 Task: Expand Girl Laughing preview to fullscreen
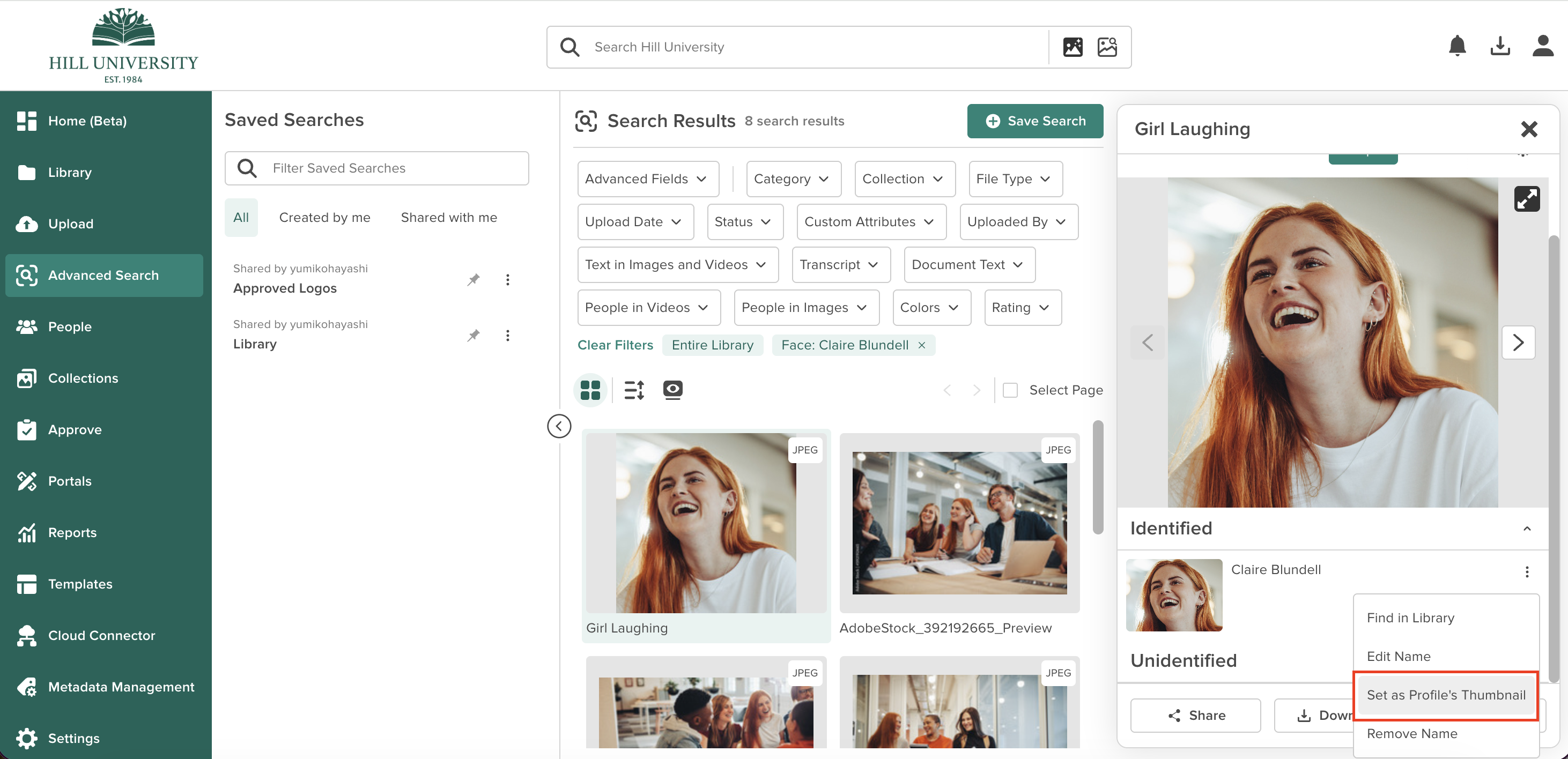click(x=1527, y=198)
